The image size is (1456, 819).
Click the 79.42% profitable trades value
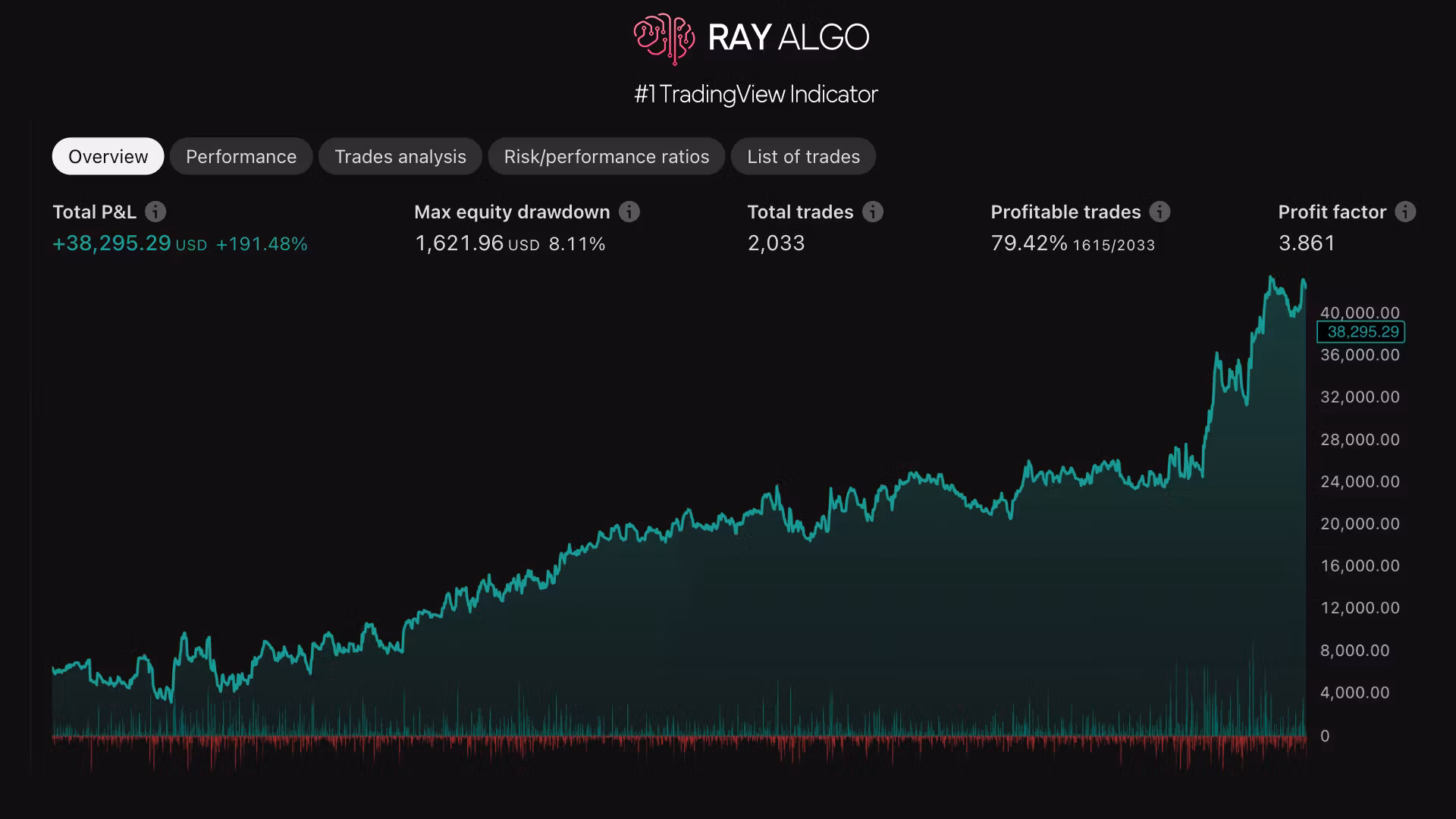pos(1029,243)
